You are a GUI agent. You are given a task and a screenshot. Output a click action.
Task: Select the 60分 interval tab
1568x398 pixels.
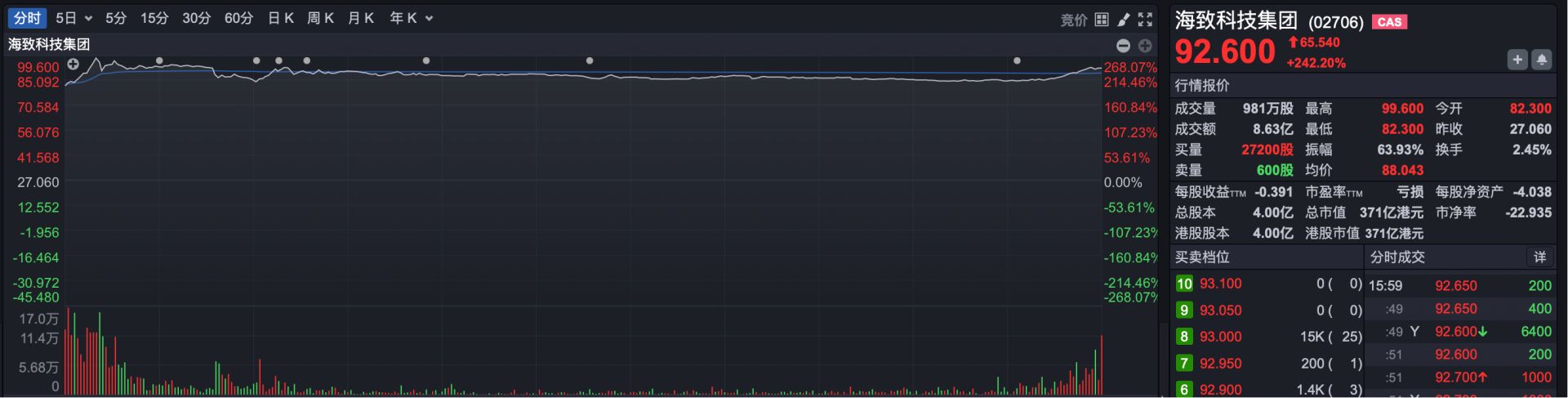coord(238,18)
